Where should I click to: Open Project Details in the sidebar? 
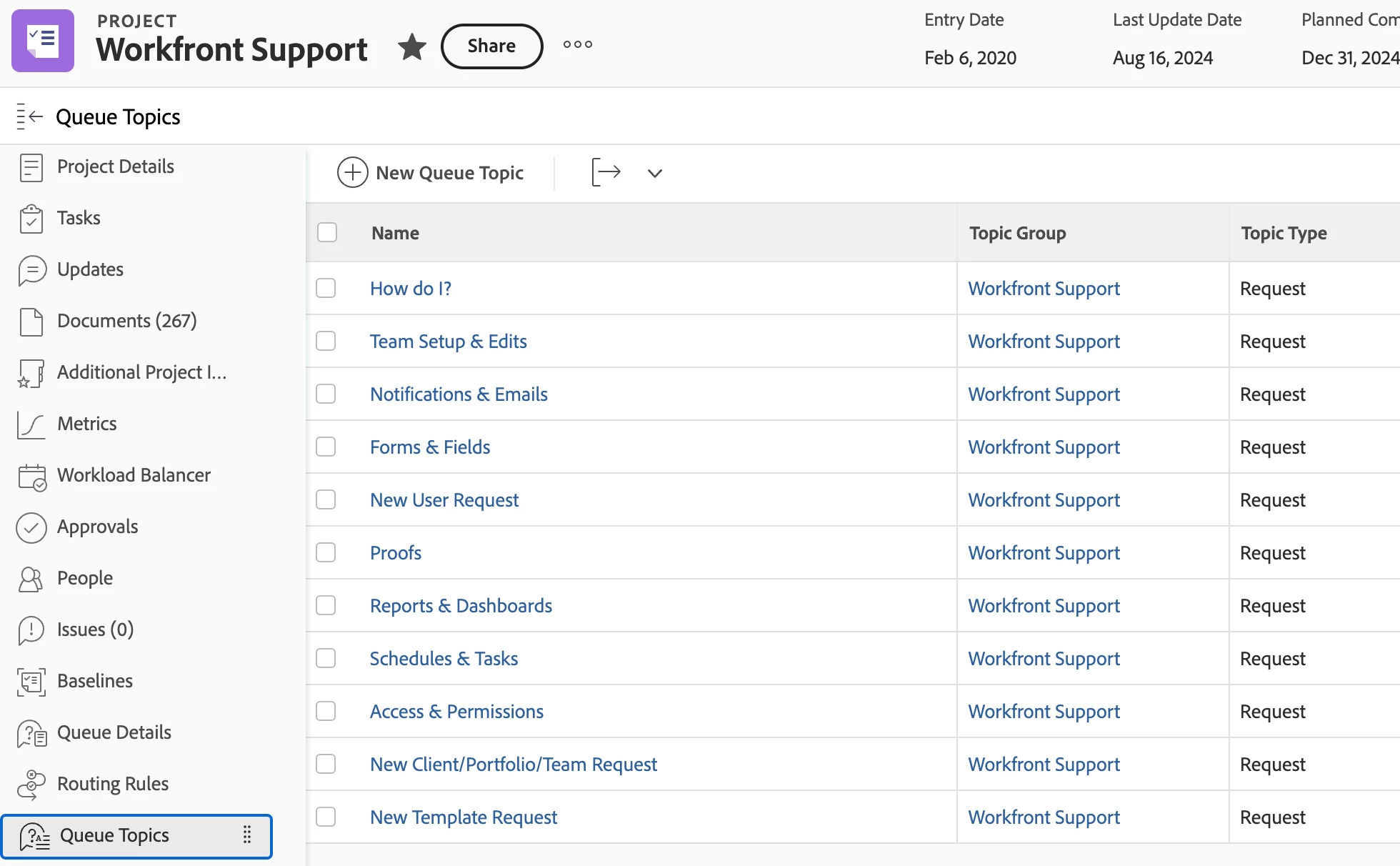tap(115, 166)
